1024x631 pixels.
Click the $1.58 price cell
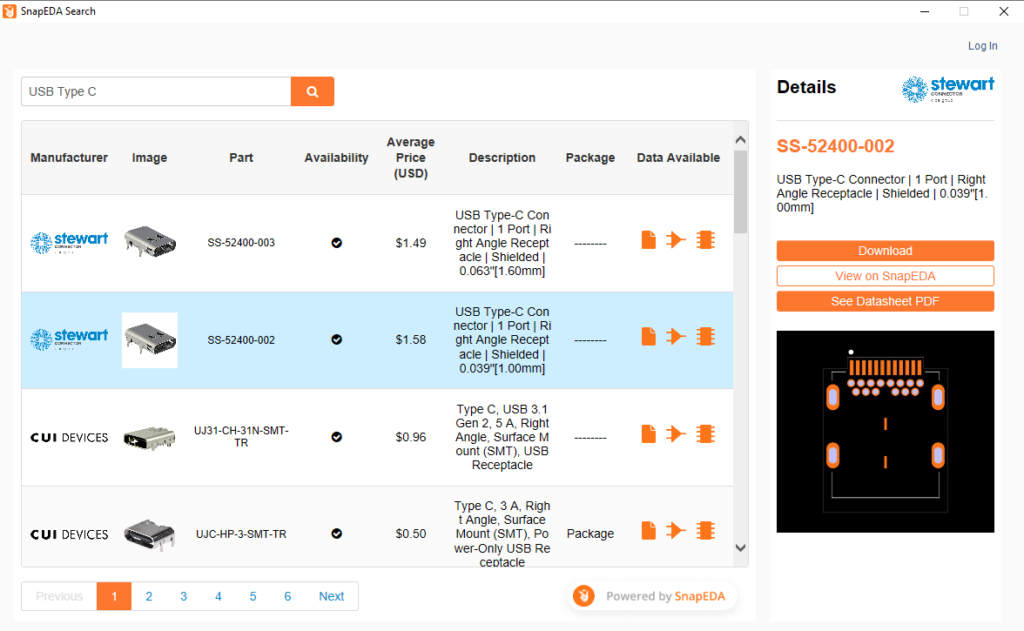click(411, 340)
